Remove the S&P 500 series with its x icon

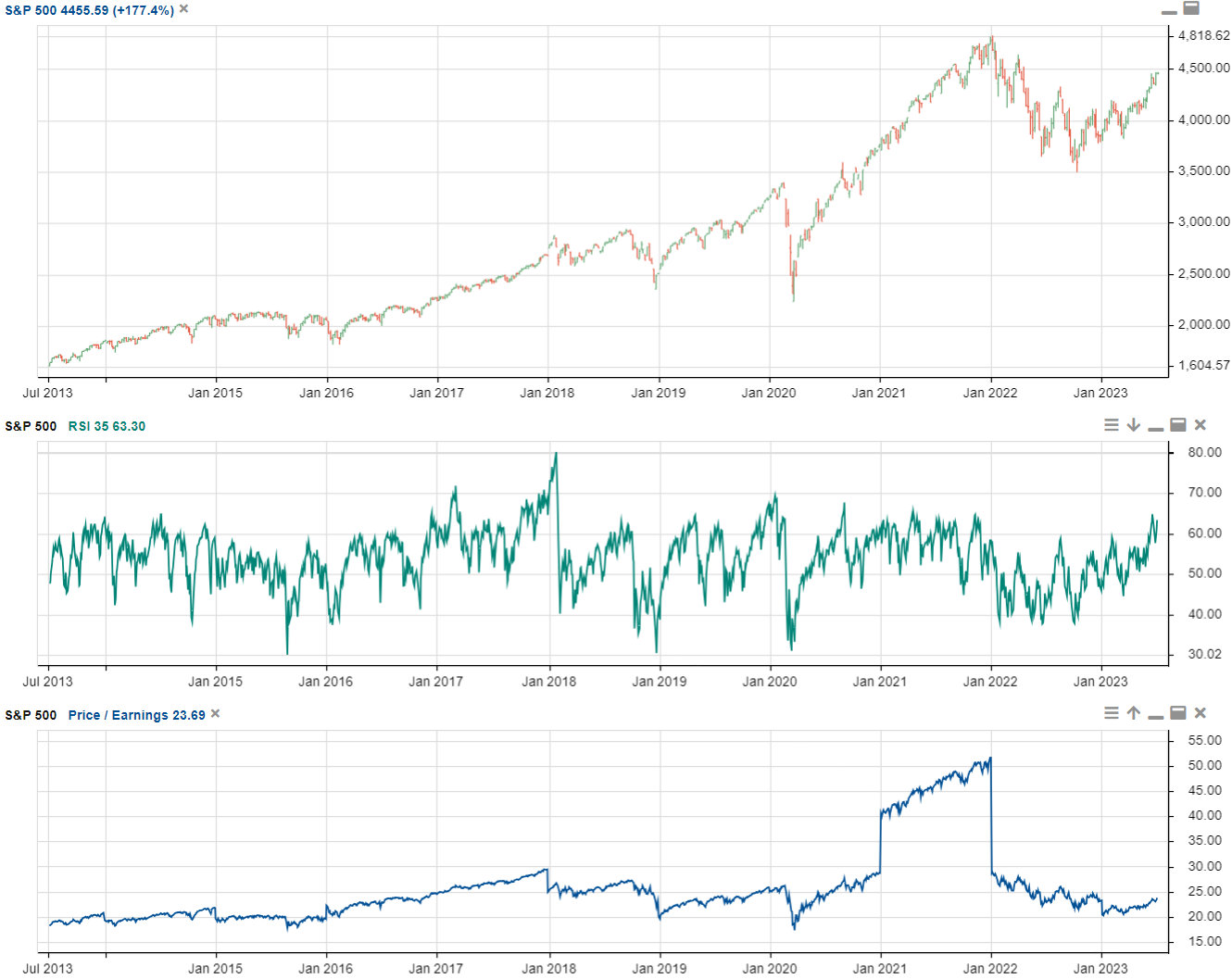[183, 9]
